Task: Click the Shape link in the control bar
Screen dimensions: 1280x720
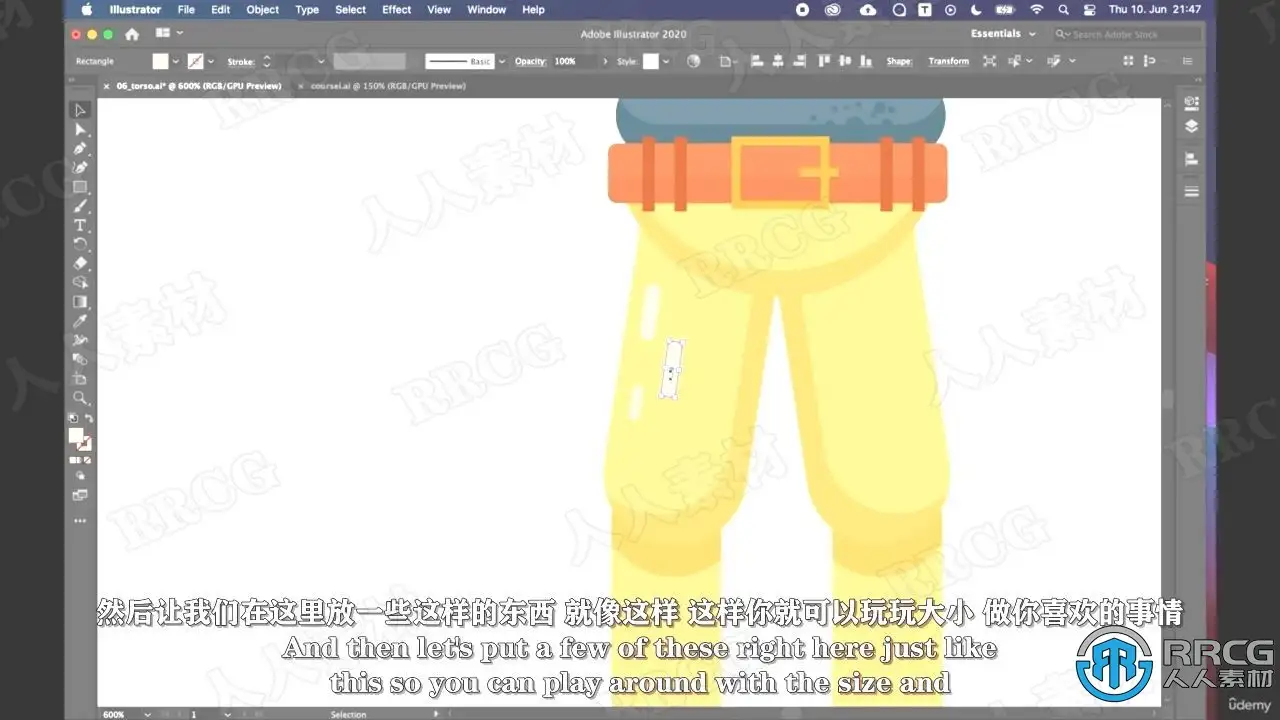Action: (x=899, y=61)
